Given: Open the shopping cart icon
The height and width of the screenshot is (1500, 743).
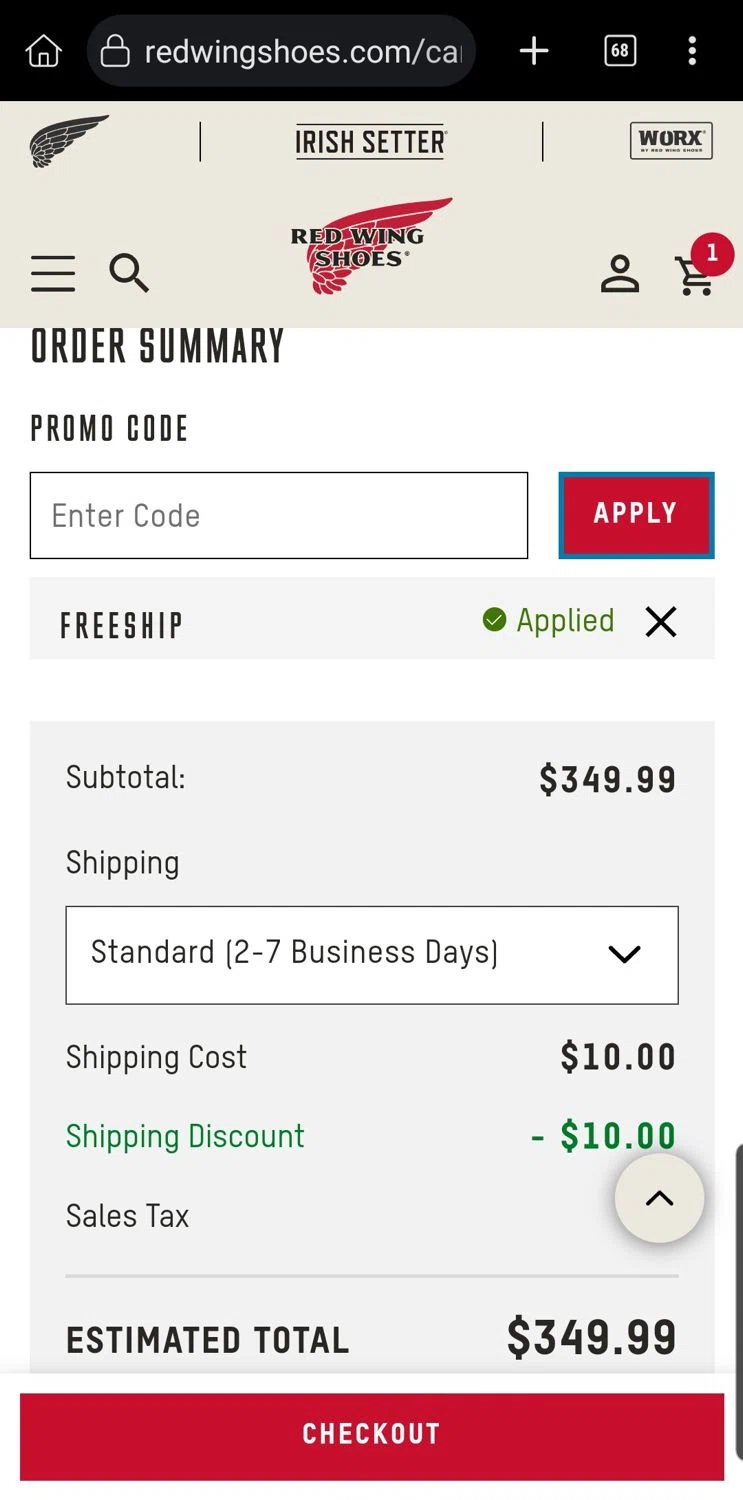Looking at the screenshot, I should coord(696,275).
